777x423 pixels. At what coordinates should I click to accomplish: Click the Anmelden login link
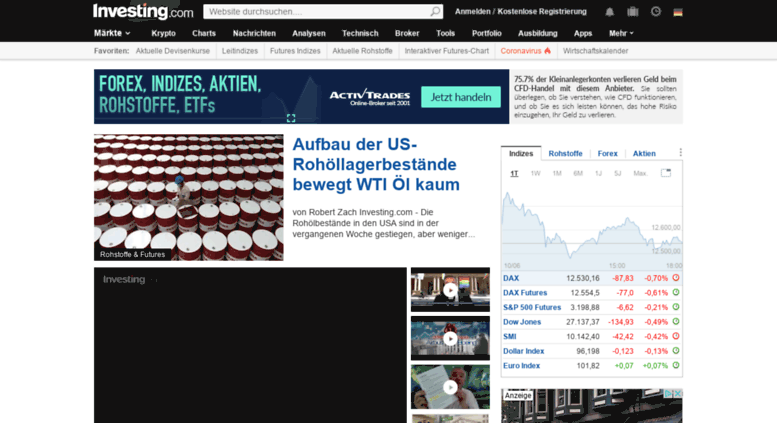point(472,11)
